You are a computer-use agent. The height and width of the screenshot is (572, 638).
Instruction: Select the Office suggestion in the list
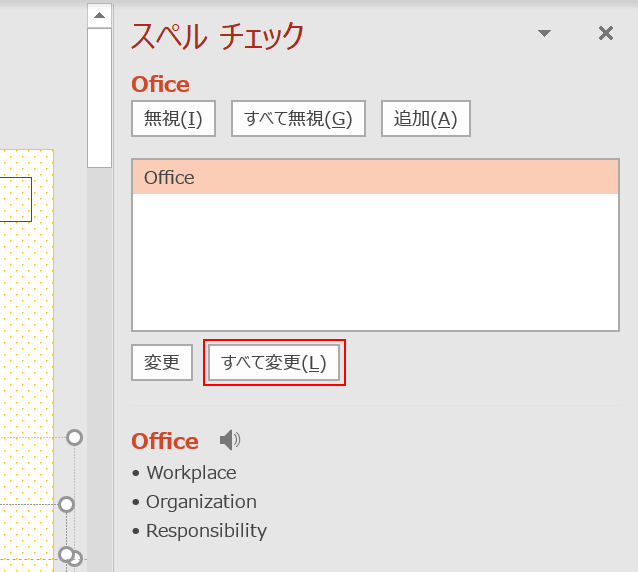pos(375,177)
